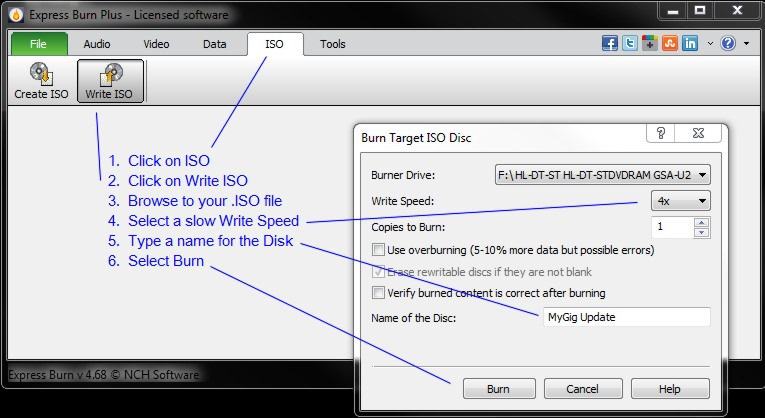This screenshot has width=765, height=418.
Task: Click the 'Write Speed:' label
Action: pos(403,201)
